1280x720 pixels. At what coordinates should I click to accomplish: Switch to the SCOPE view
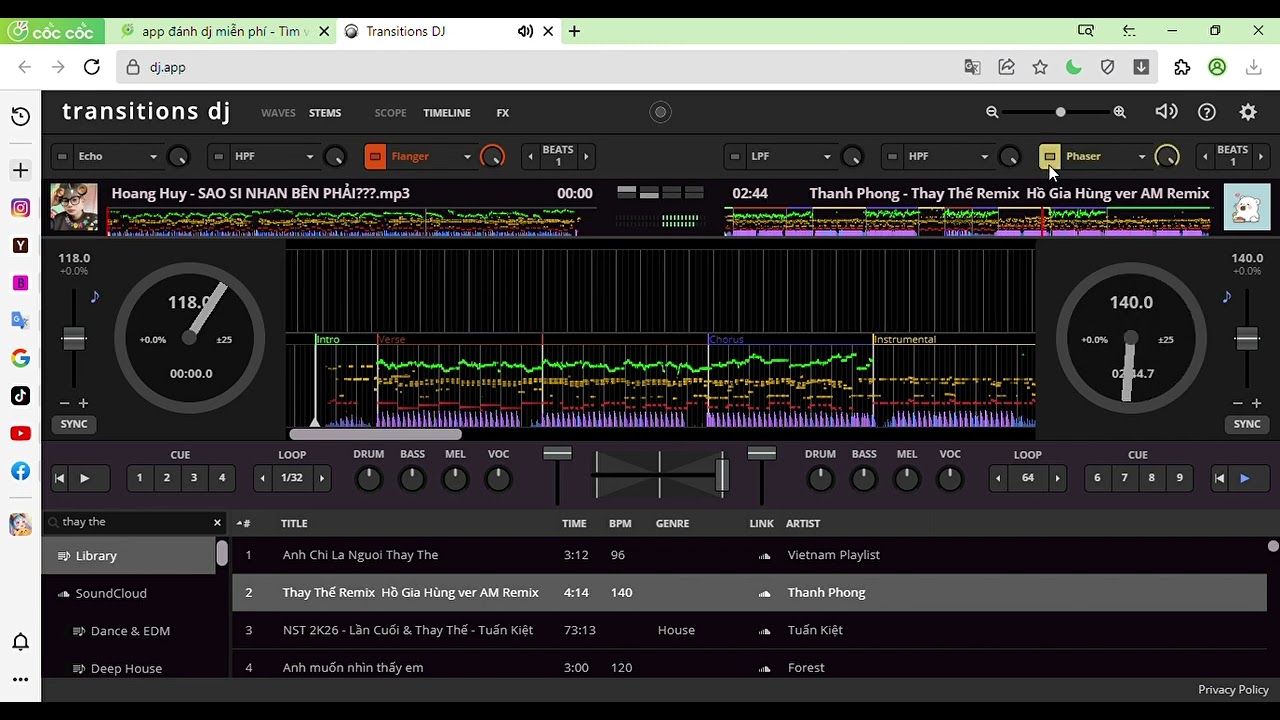(x=390, y=113)
